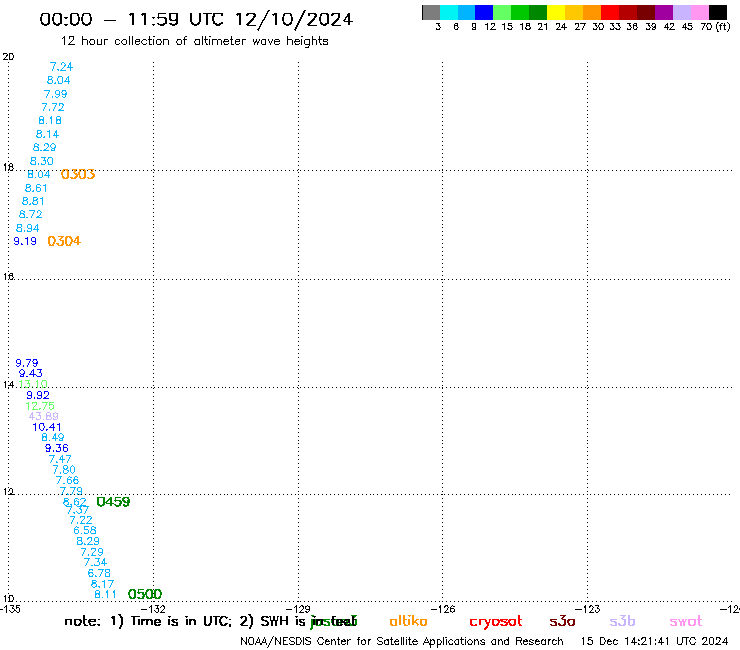Click the reading 8.49

point(53,438)
